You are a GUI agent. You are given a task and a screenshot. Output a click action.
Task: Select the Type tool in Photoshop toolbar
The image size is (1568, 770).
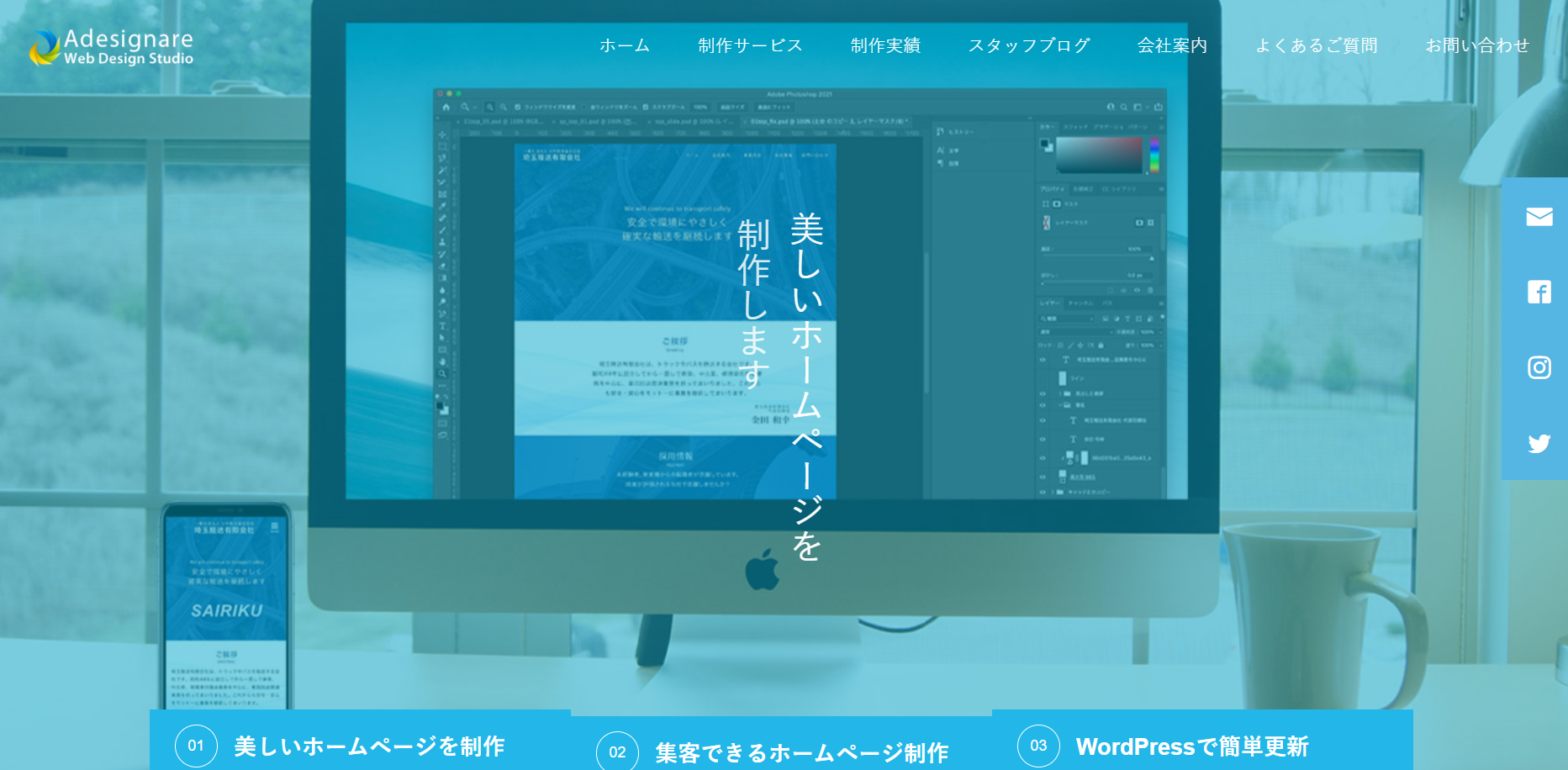[442, 326]
